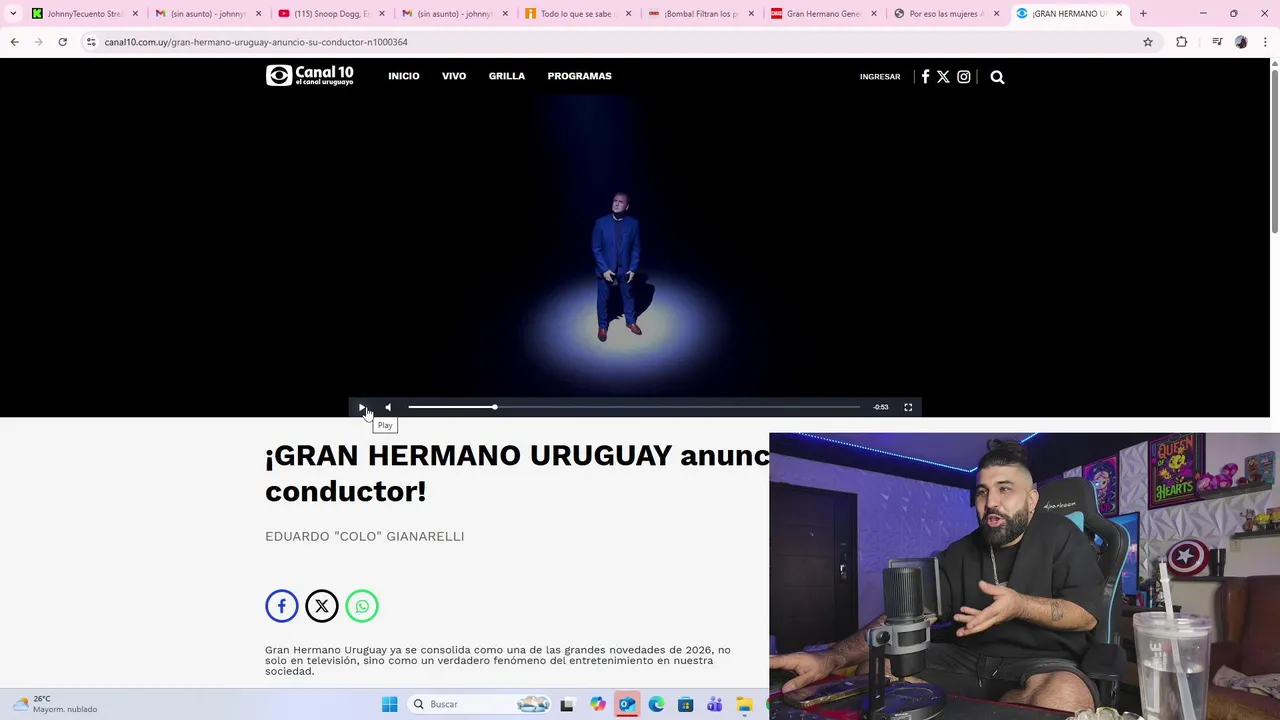1280x720 pixels.
Task: Open Canal 10's Instagram in the header
Action: coord(964,76)
